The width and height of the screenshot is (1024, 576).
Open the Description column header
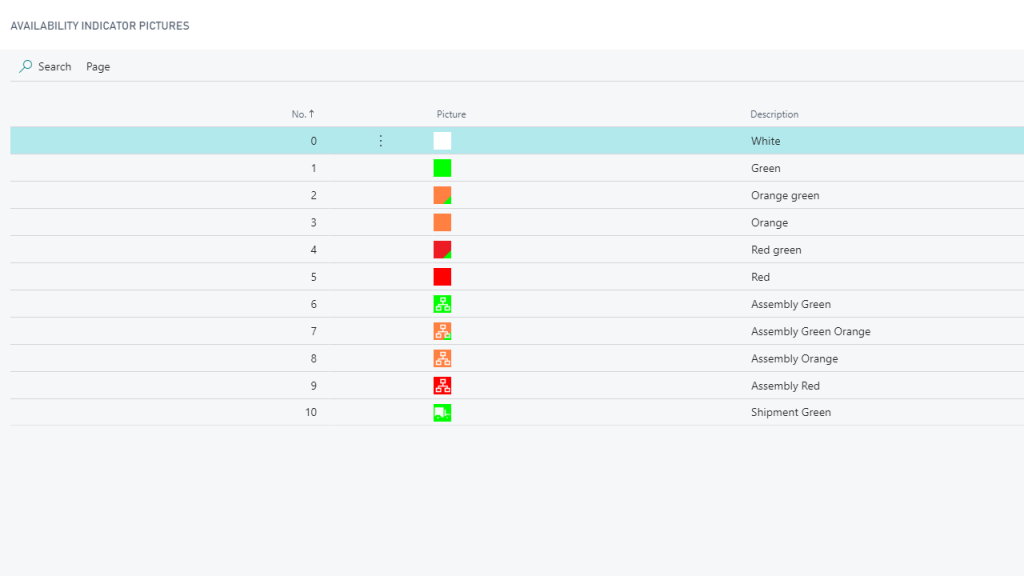[x=774, y=114]
